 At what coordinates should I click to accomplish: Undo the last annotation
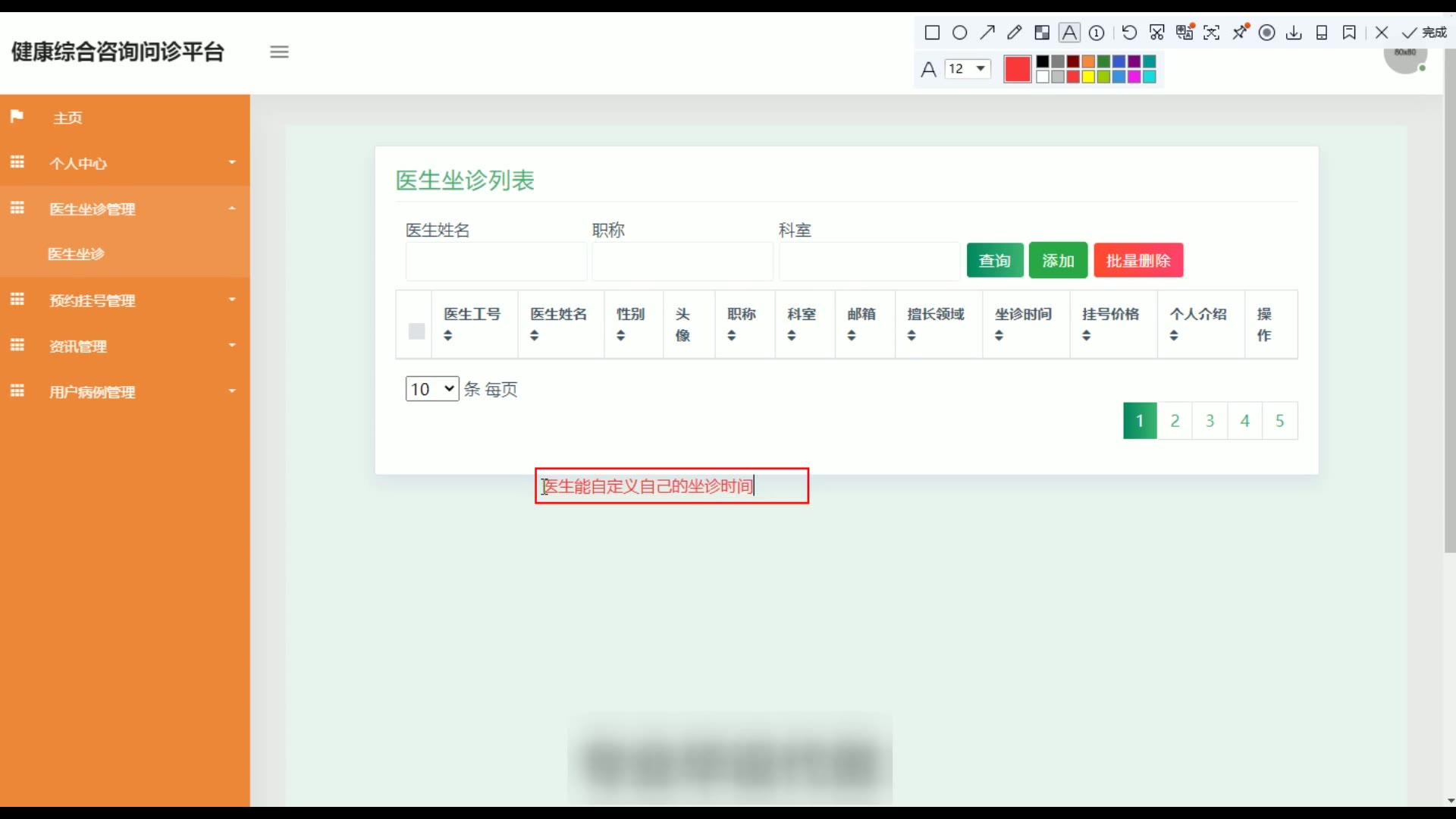point(1129,33)
